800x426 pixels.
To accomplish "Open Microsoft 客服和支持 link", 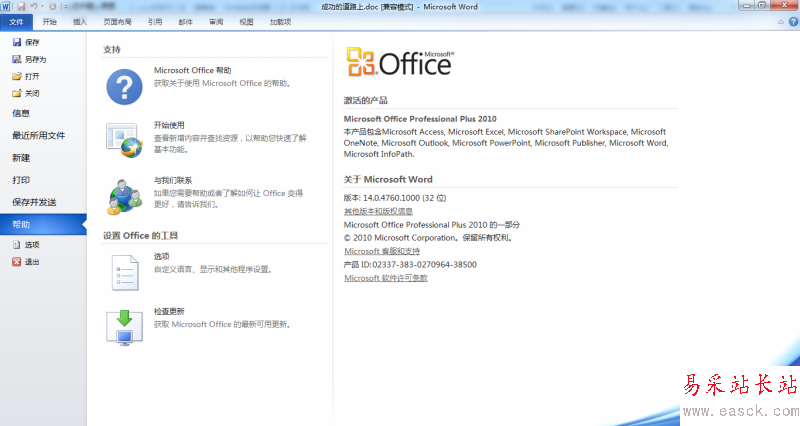I will click(382, 251).
